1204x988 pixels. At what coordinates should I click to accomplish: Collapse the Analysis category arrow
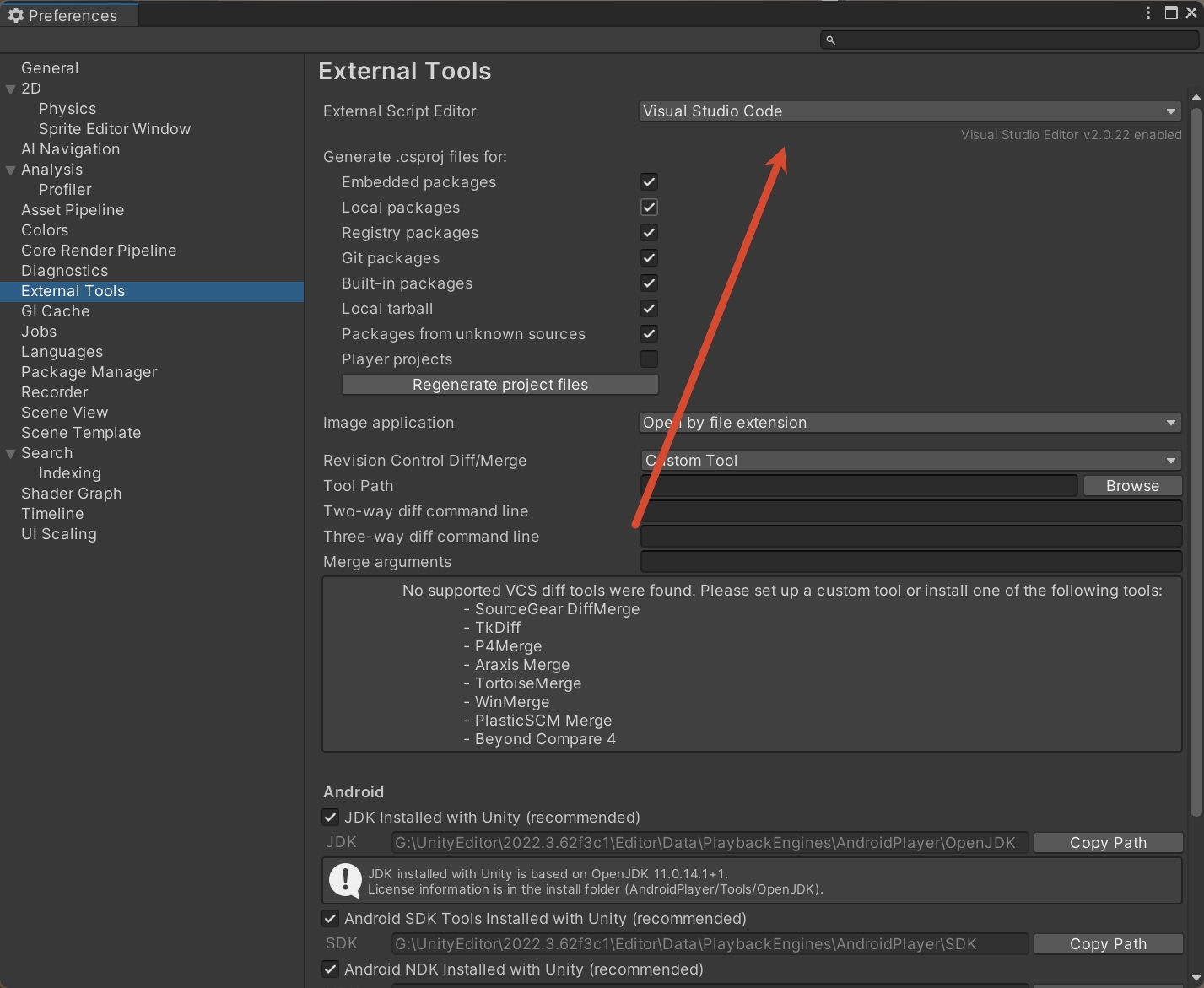(x=11, y=170)
